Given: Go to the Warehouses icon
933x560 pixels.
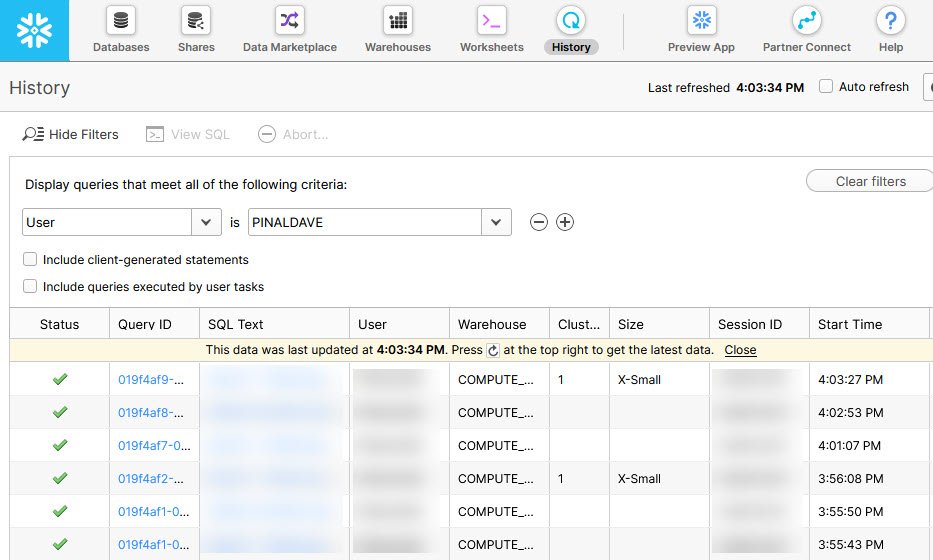Looking at the screenshot, I should [397, 20].
